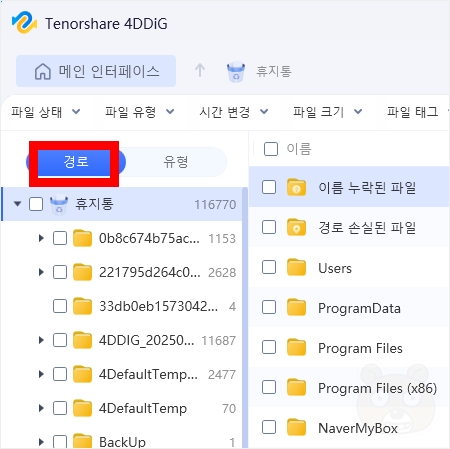The height and width of the screenshot is (449, 450).
Task: Check the 경로 손실된 파일 checkbox
Action: pyautogui.click(x=269, y=227)
